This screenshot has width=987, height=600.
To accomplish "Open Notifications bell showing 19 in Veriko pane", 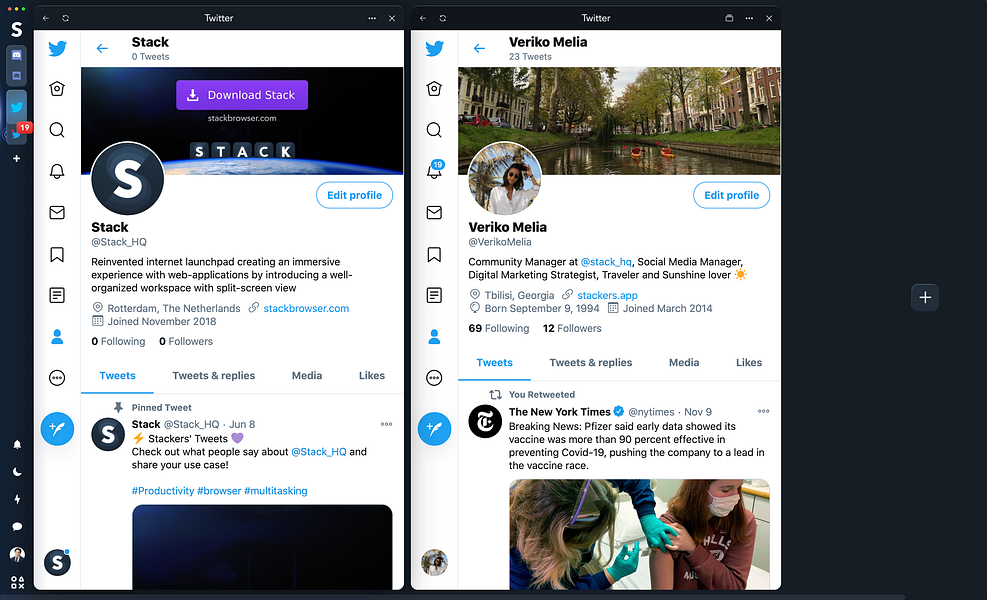I will pyautogui.click(x=434, y=170).
